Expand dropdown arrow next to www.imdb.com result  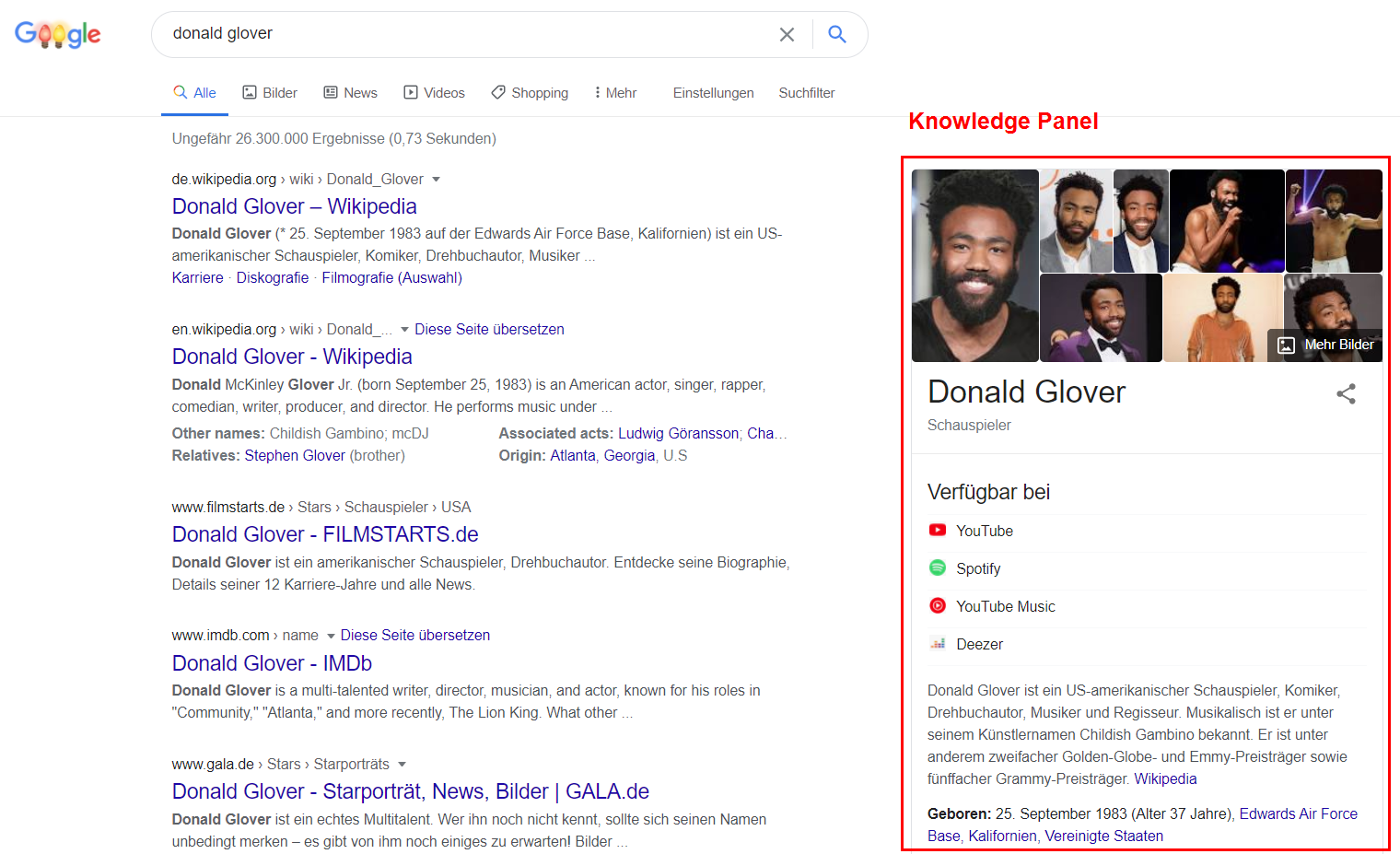pos(331,636)
